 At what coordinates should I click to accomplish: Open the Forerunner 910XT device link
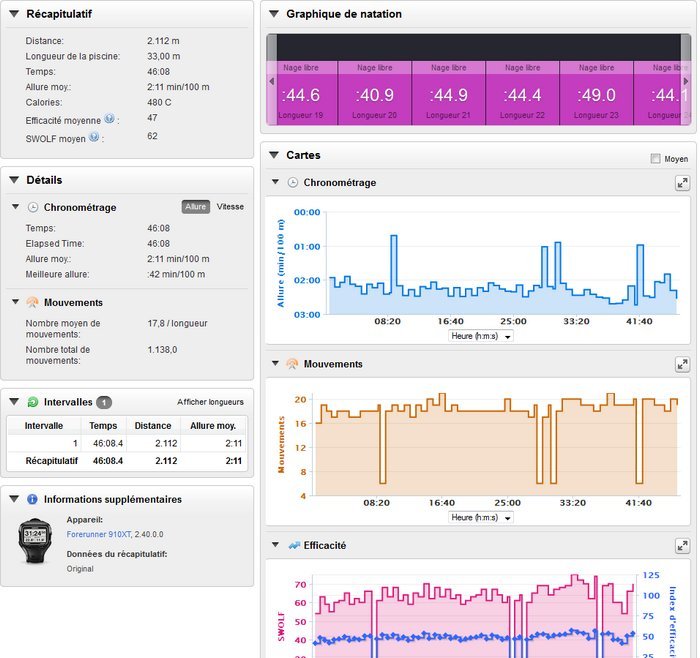pos(99,534)
